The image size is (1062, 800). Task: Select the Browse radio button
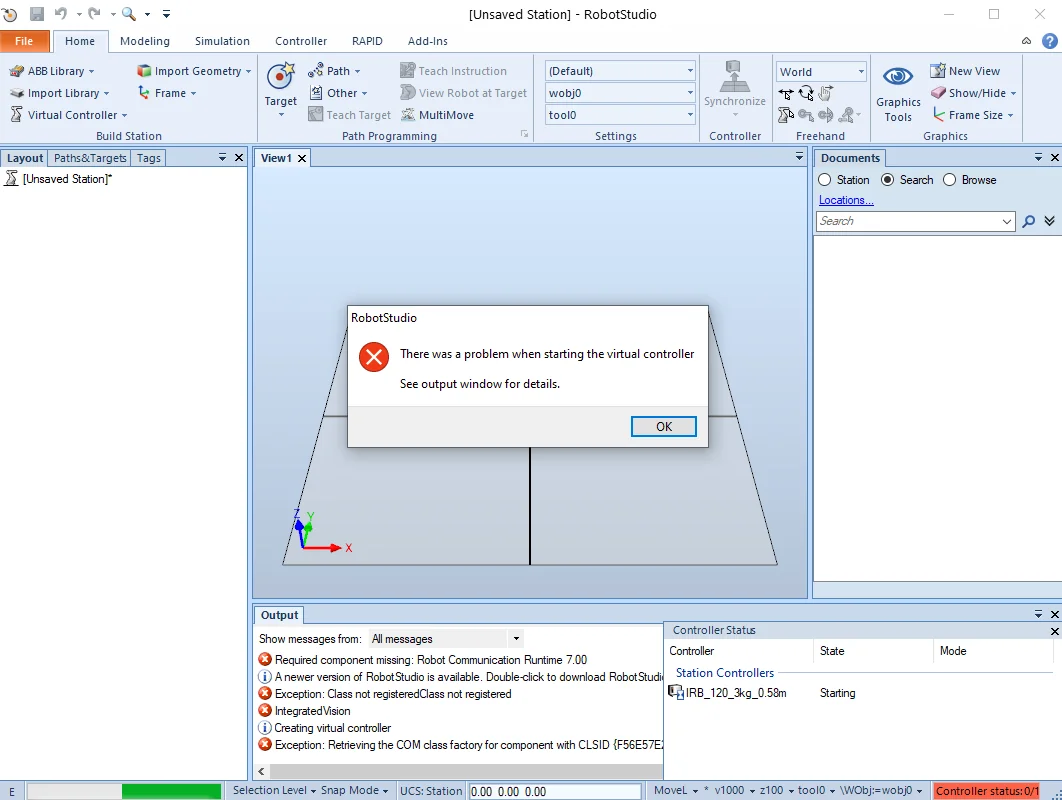[x=950, y=180]
